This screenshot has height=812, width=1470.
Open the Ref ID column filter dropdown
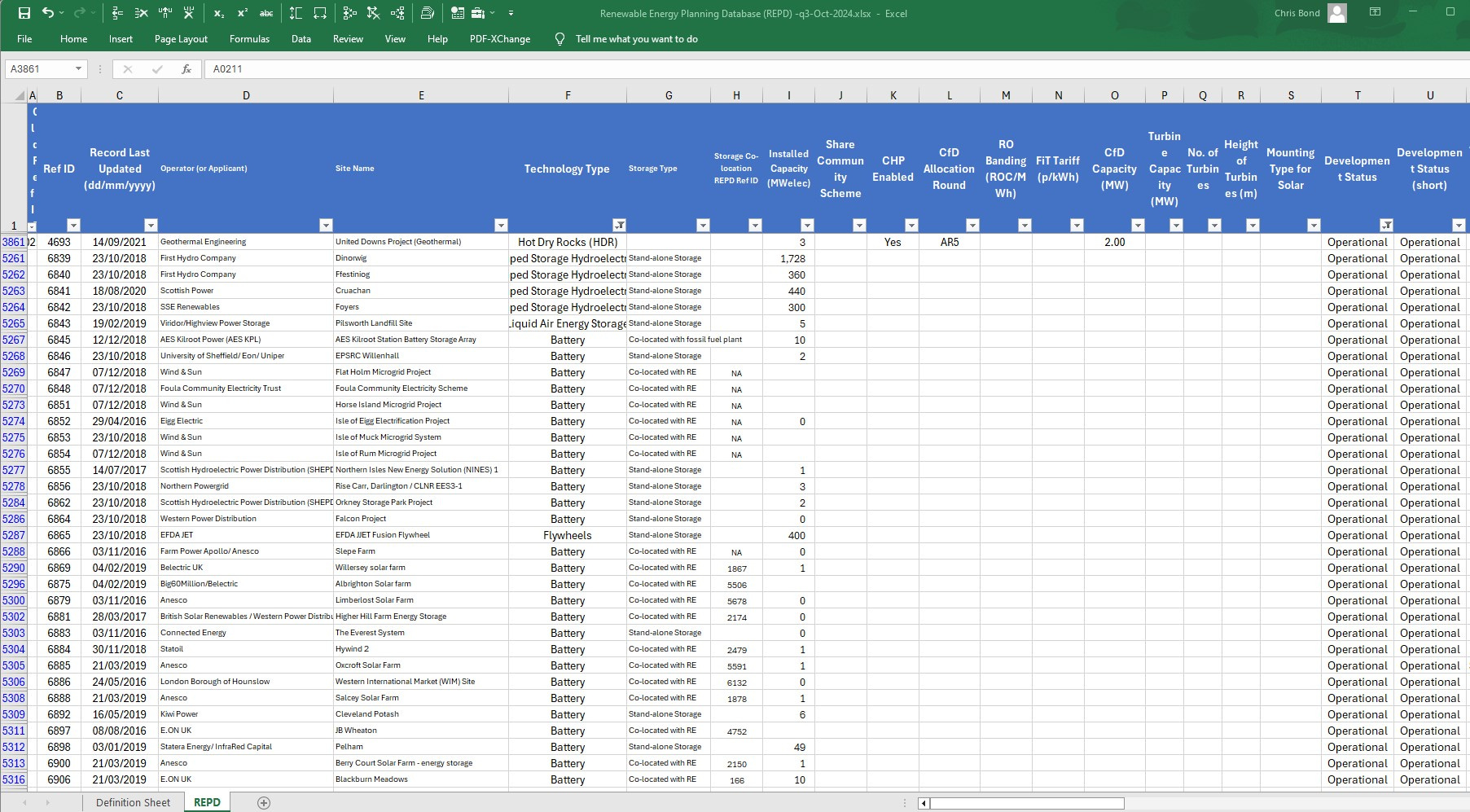(x=73, y=225)
